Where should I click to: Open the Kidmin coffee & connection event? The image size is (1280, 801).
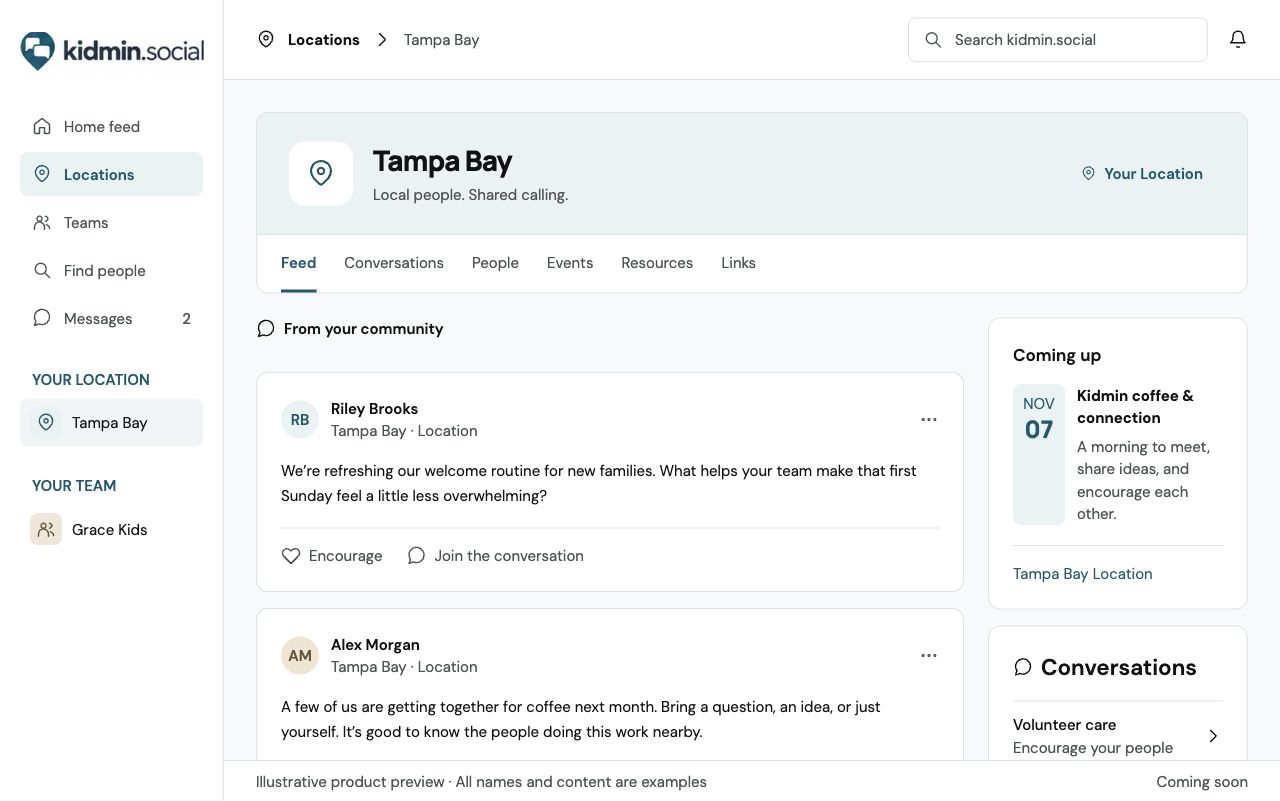1135,406
